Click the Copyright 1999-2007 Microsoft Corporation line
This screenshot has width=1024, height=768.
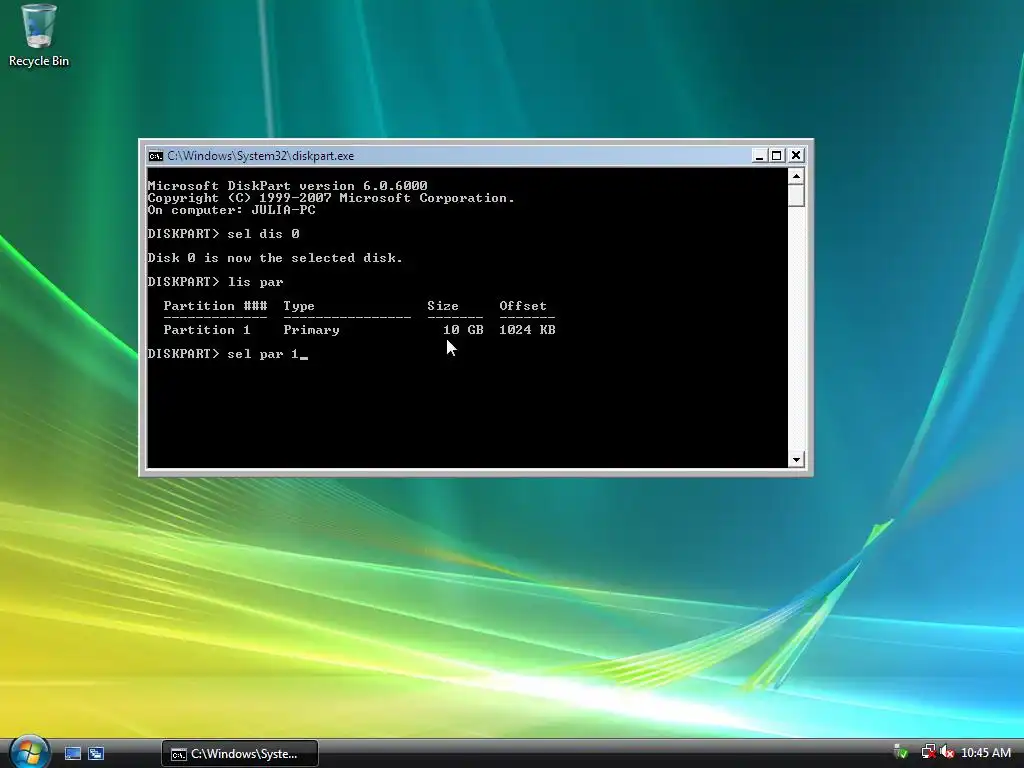tap(331, 198)
